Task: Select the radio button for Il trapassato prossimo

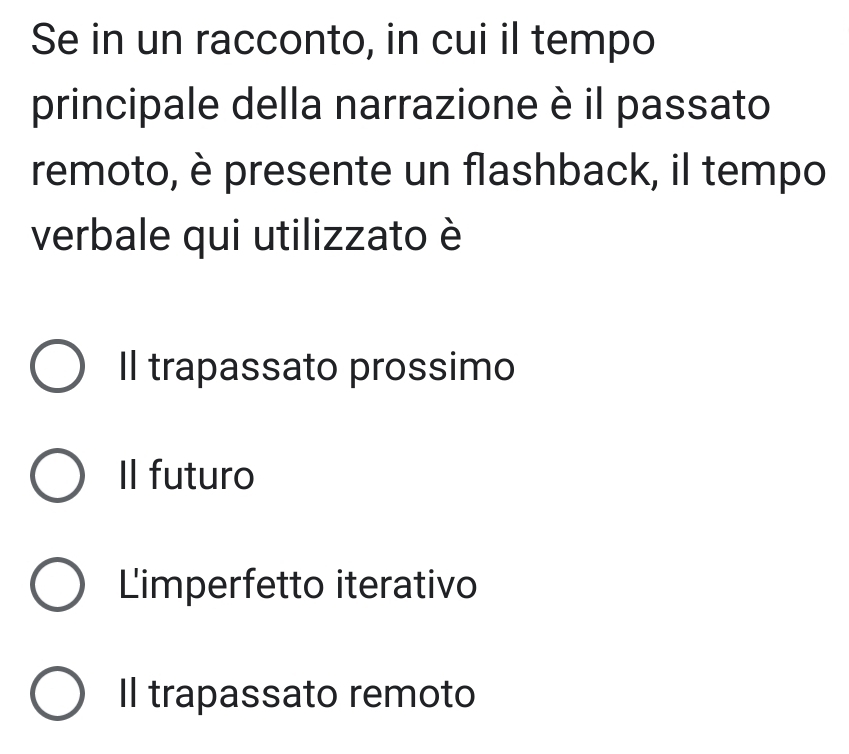Action: pos(56,369)
